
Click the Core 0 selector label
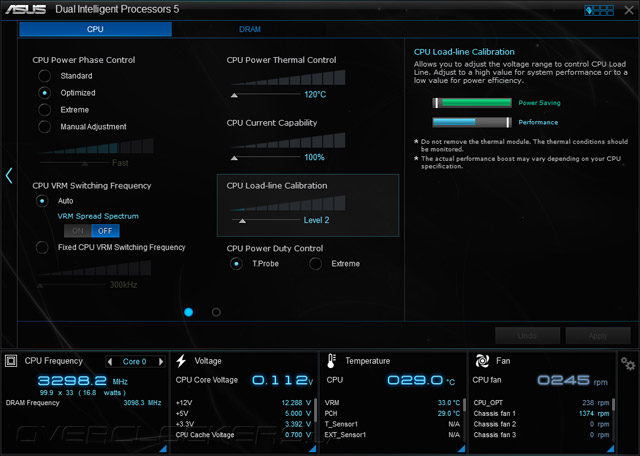(134, 362)
